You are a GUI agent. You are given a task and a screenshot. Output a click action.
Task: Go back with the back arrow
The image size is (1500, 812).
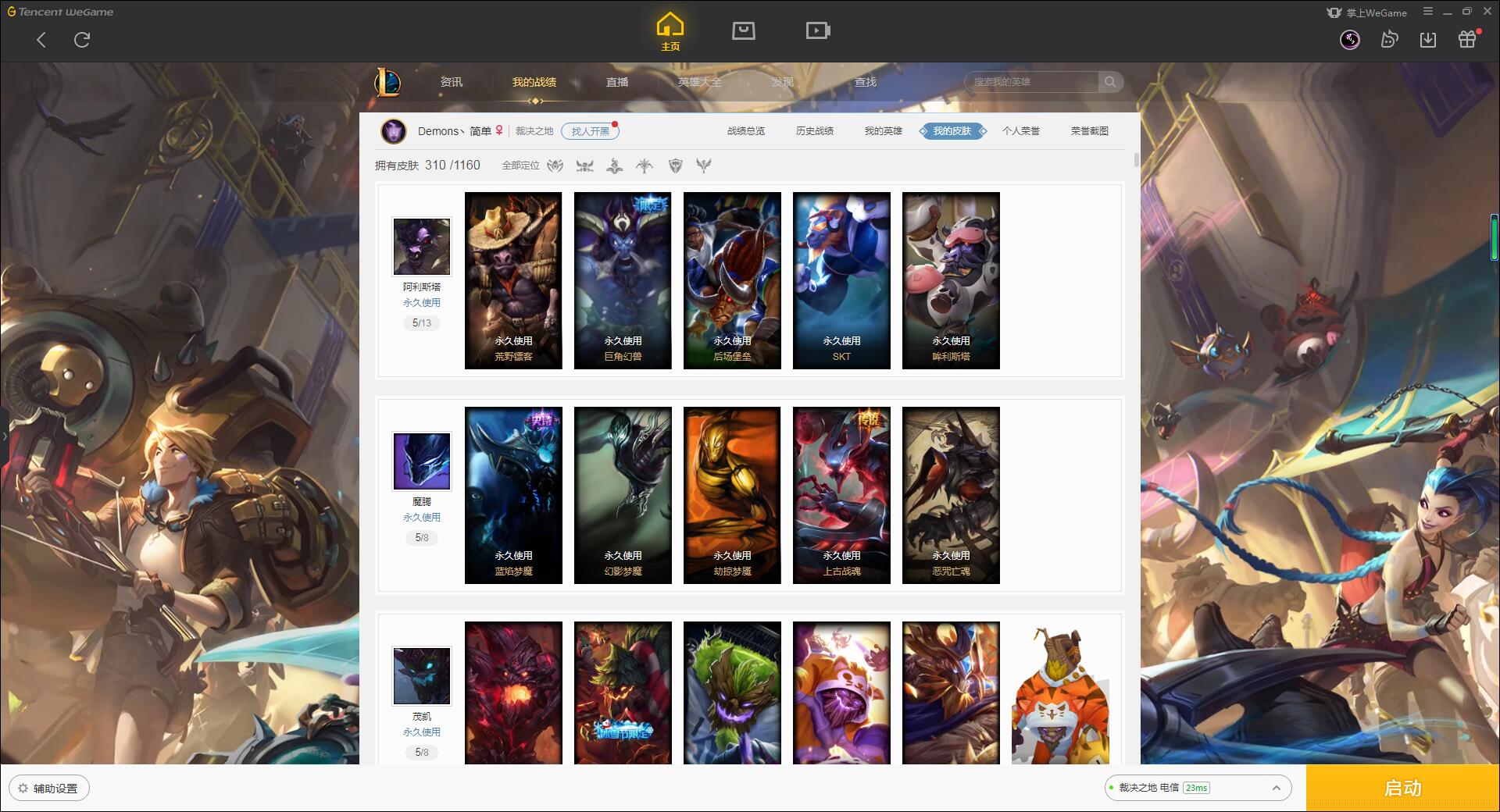click(41, 40)
